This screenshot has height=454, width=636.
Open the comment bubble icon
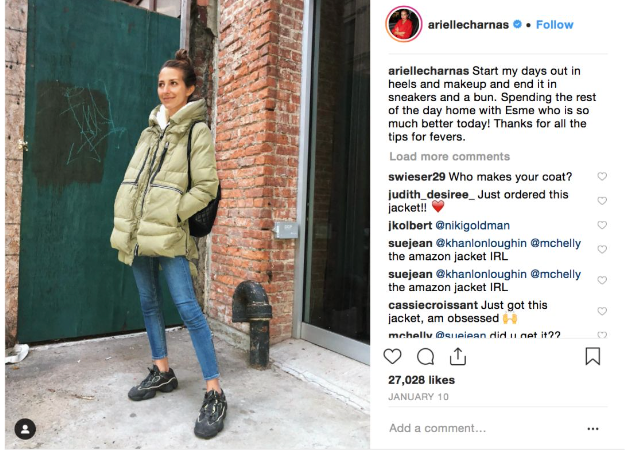point(425,357)
